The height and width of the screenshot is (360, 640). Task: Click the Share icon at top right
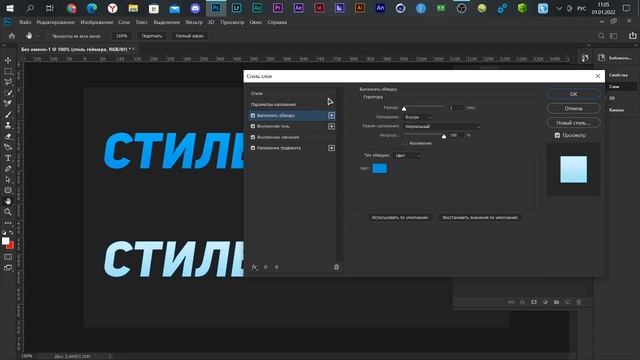tap(632, 36)
